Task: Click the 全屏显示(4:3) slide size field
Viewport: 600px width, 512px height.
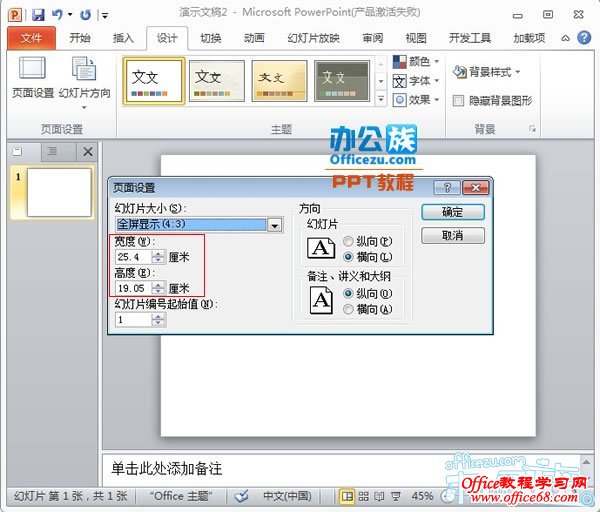Action: [191, 225]
